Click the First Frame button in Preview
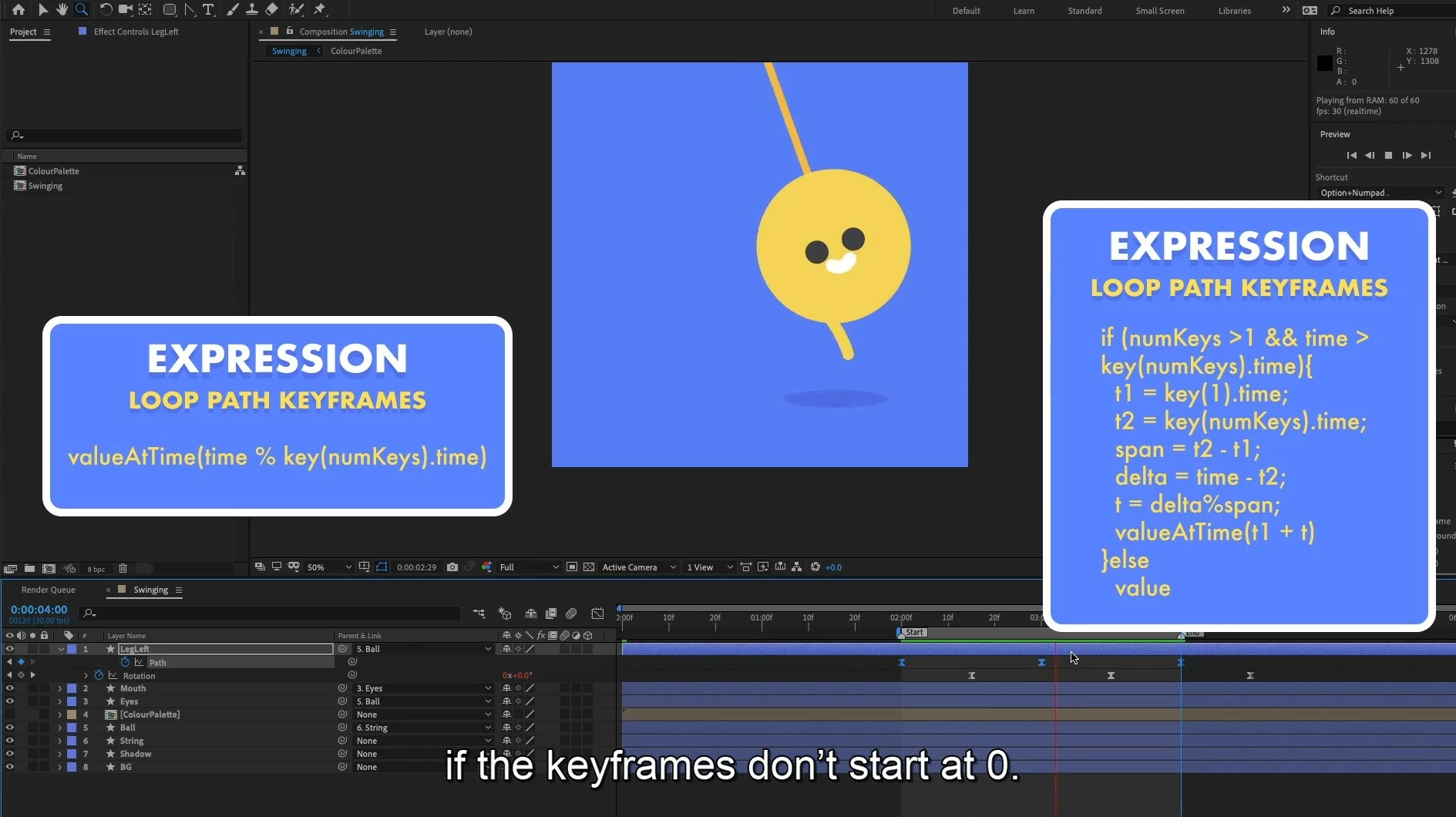Viewport: 1456px width, 817px height. (x=1351, y=156)
